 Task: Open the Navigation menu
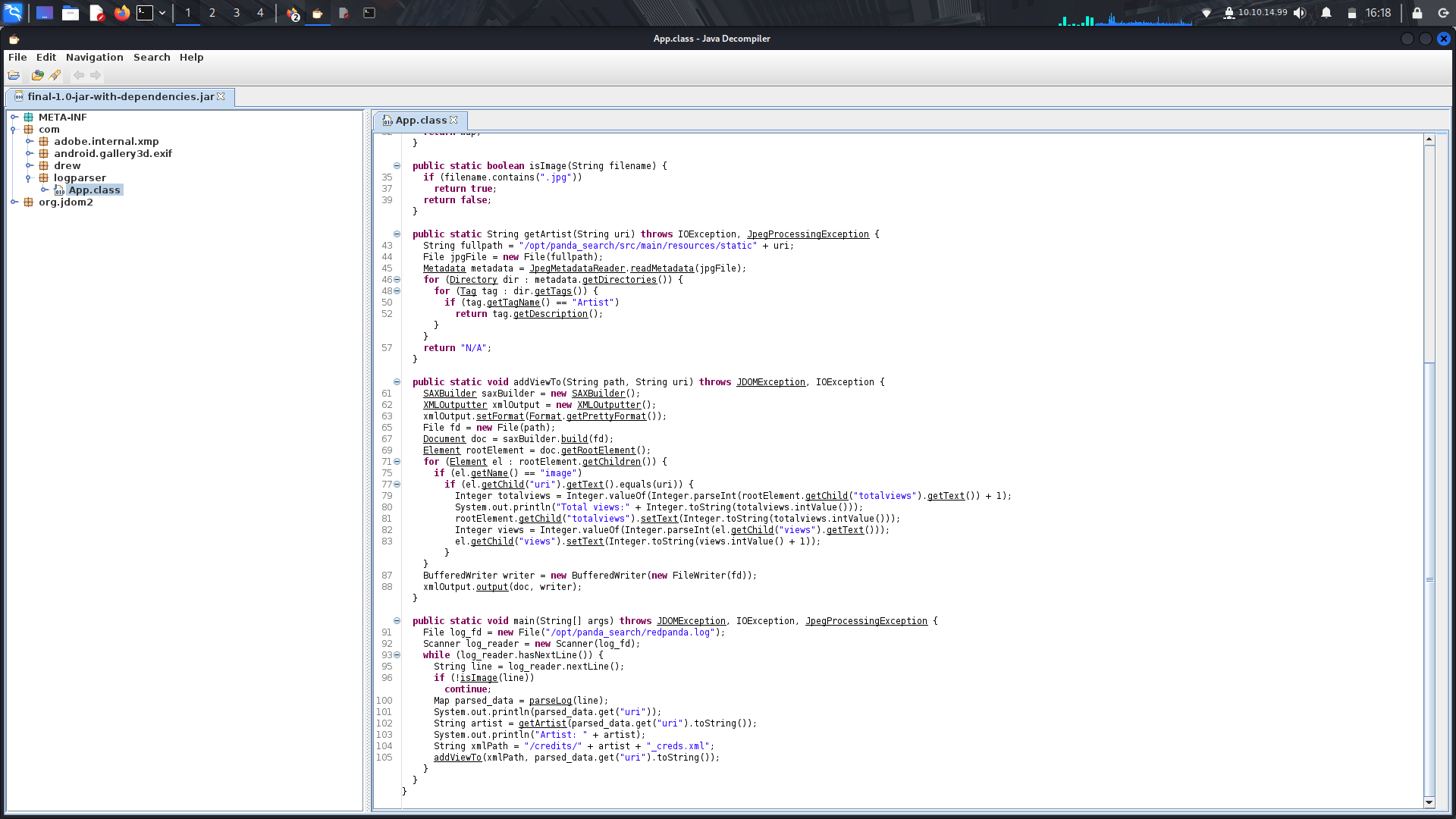(x=94, y=57)
